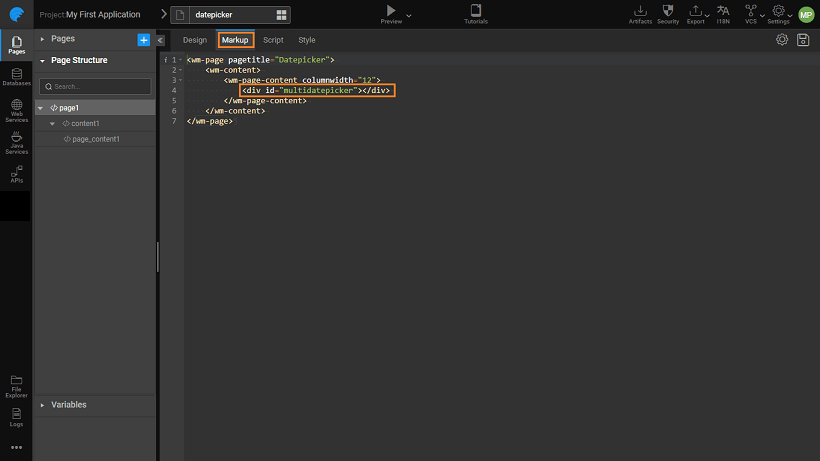The image size is (820, 461).
Task: Switch to the Design tab
Action: click(x=195, y=40)
